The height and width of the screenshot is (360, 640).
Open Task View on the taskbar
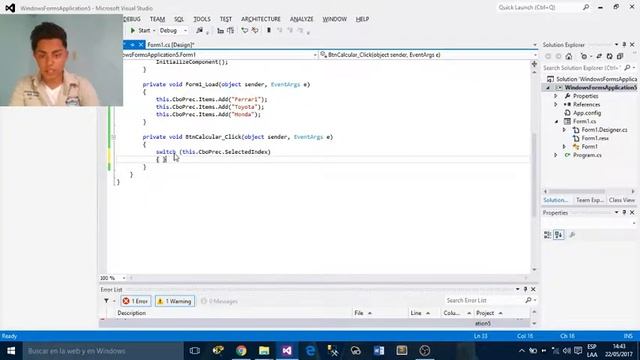click(x=195, y=351)
